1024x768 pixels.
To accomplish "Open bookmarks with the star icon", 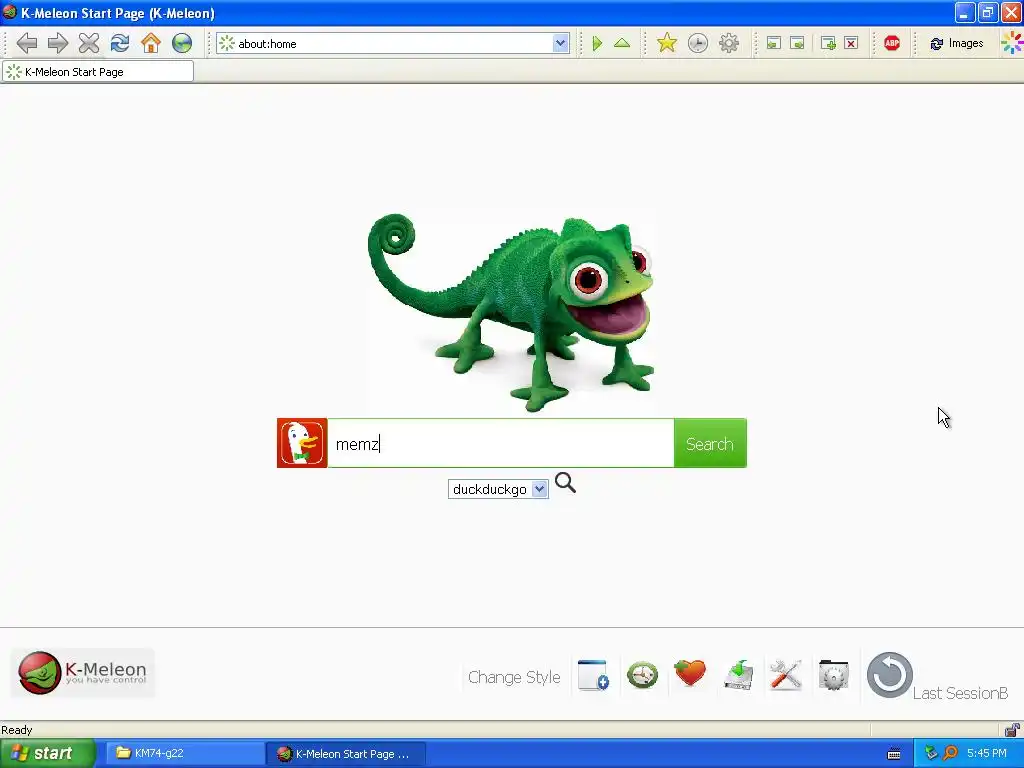I will (x=667, y=43).
